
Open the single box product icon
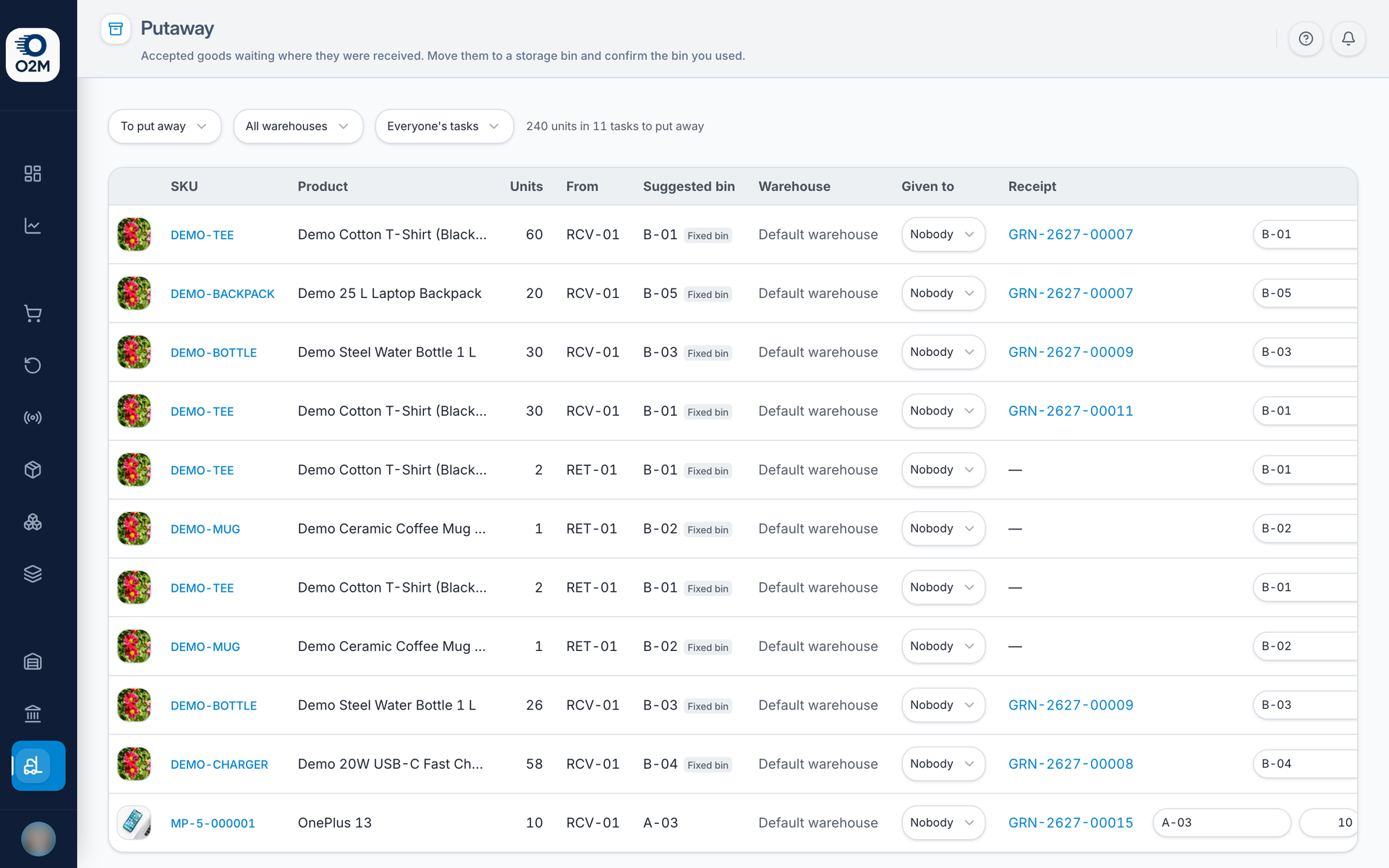[33, 469]
